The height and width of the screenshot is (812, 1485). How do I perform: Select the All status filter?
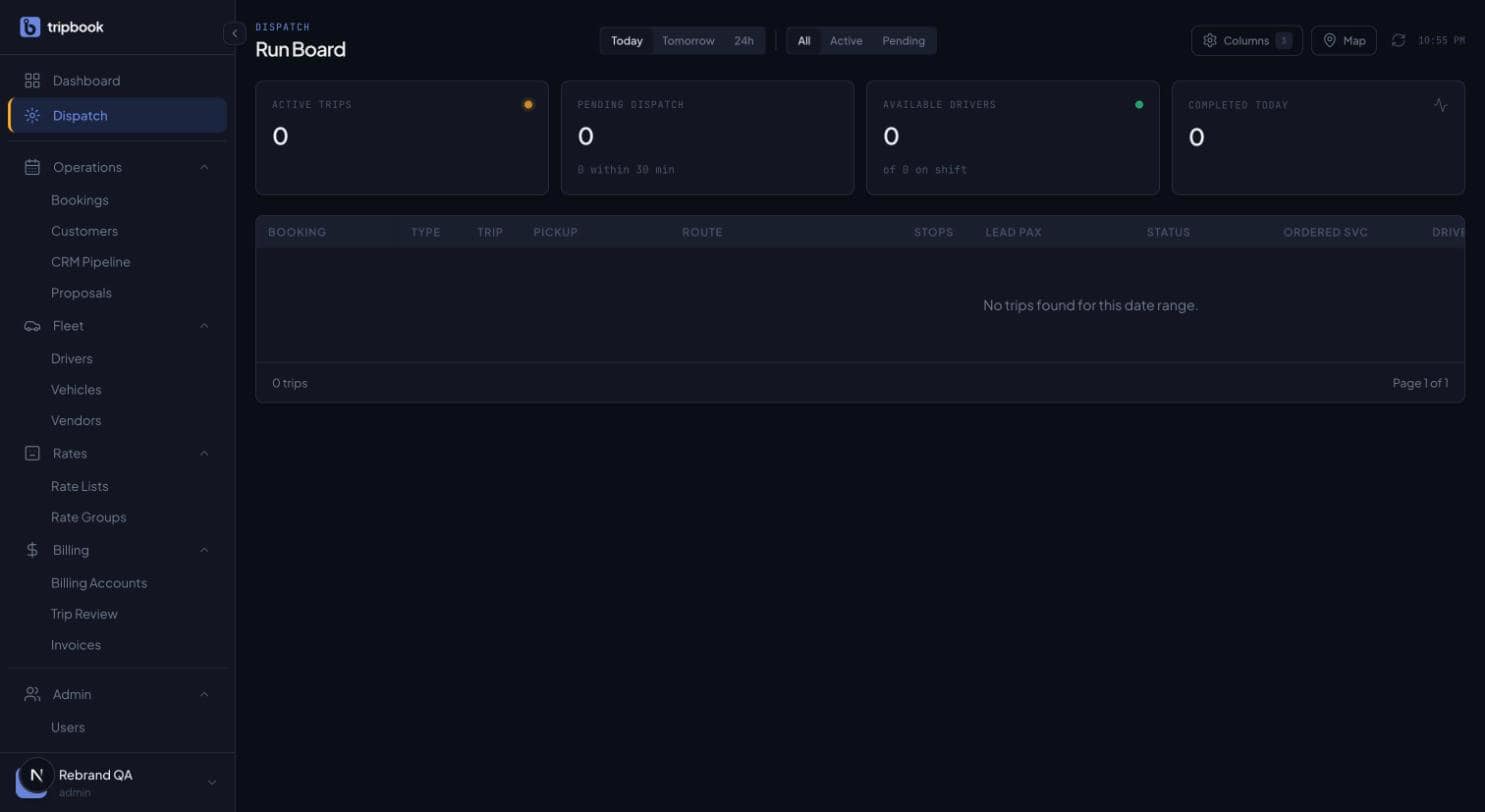(x=804, y=41)
